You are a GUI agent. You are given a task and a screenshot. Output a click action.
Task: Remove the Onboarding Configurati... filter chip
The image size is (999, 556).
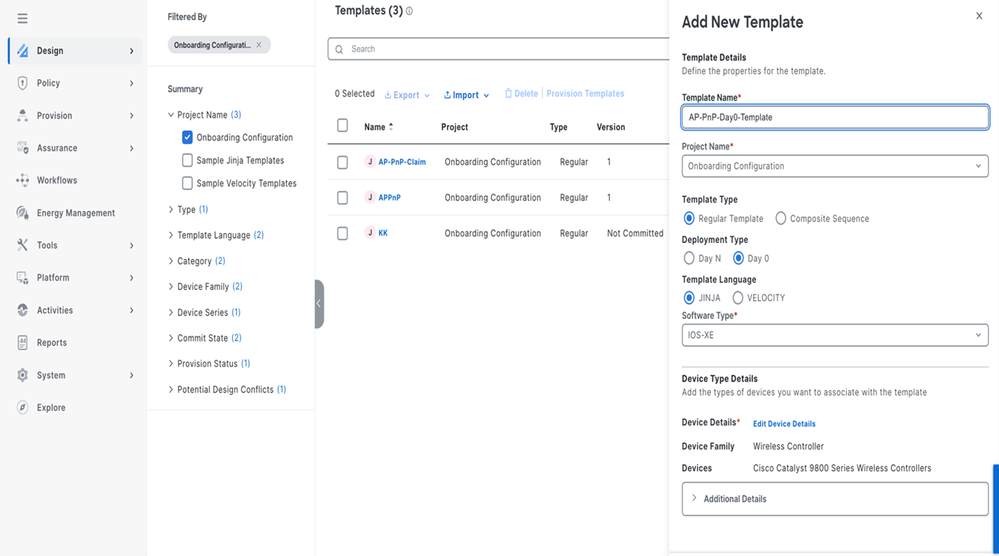(259, 45)
